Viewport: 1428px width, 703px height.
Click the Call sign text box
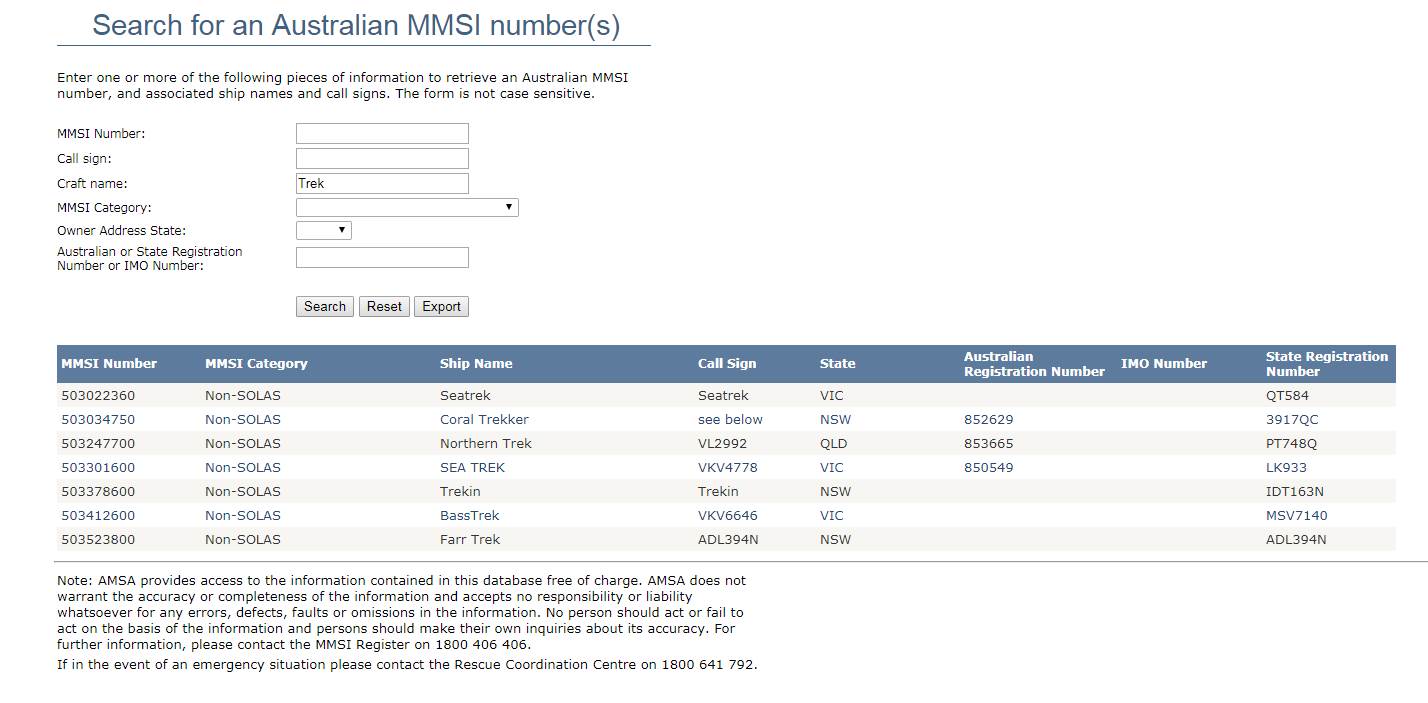tap(382, 159)
